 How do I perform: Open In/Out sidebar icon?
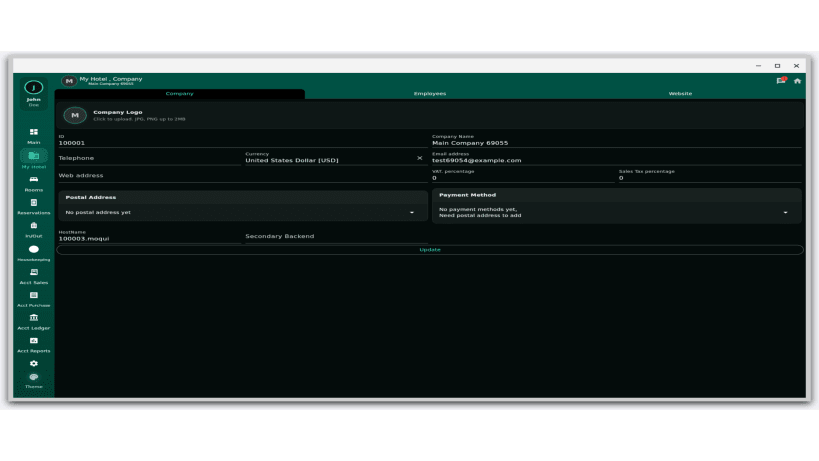33,226
